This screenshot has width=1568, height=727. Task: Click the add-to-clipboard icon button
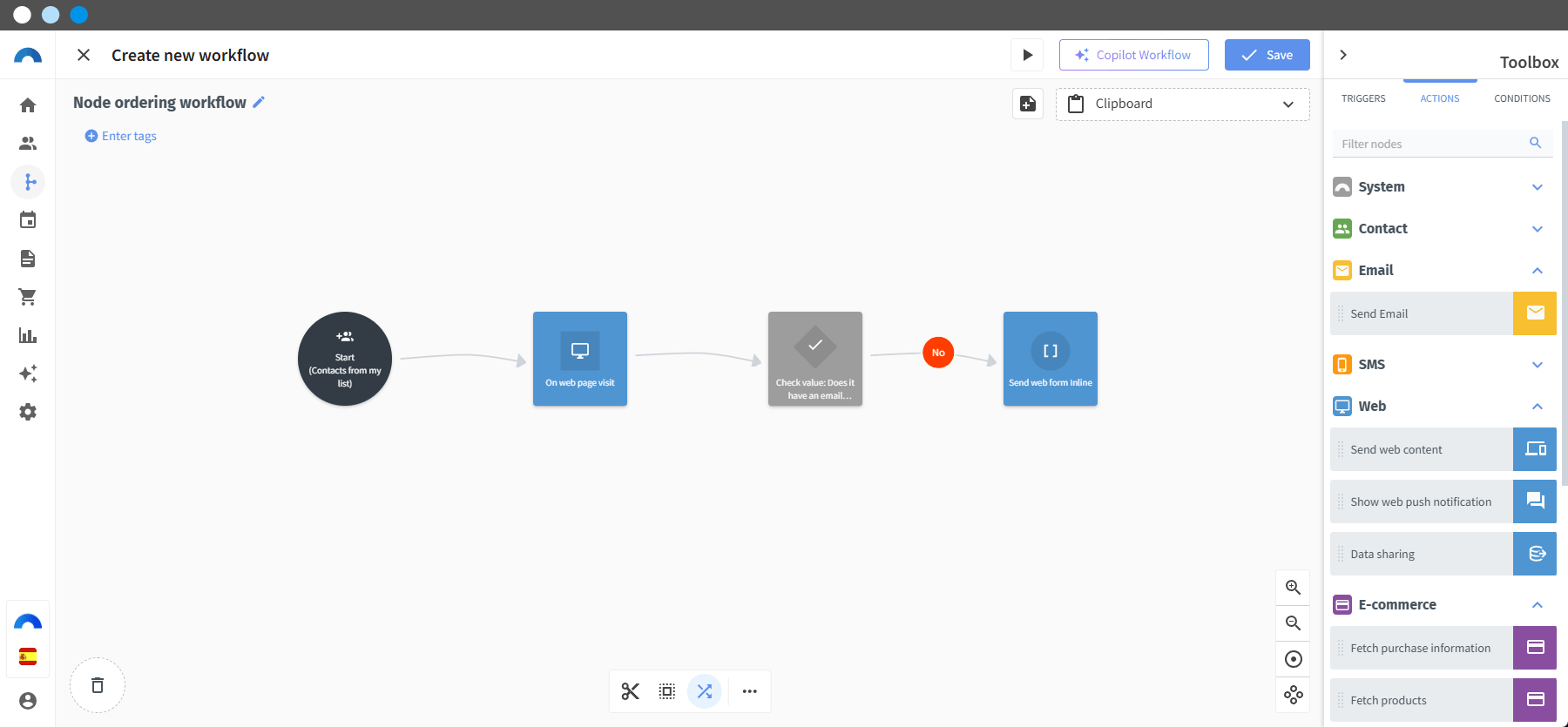tap(1028, 104)
